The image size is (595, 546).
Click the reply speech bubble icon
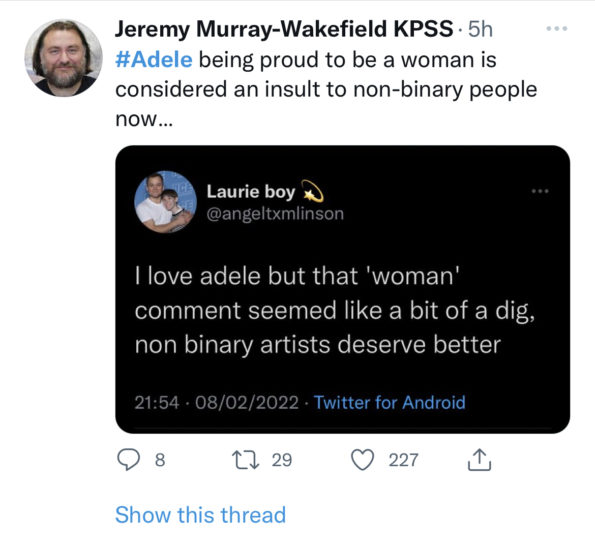click(129, 460)
